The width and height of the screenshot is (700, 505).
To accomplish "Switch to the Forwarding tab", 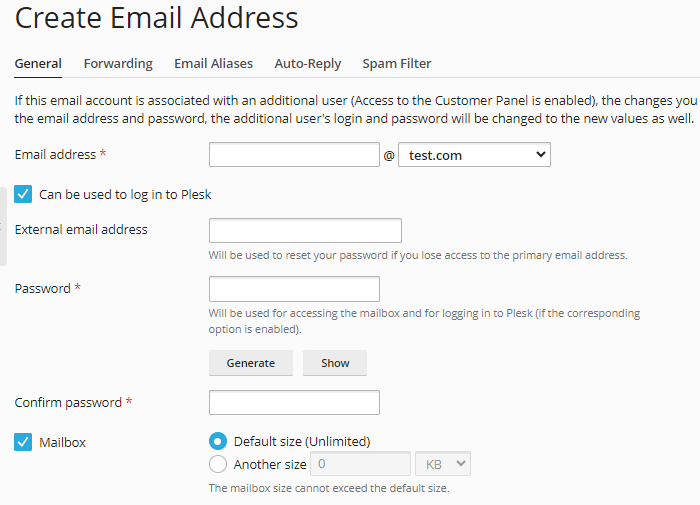I will [118, 64].
